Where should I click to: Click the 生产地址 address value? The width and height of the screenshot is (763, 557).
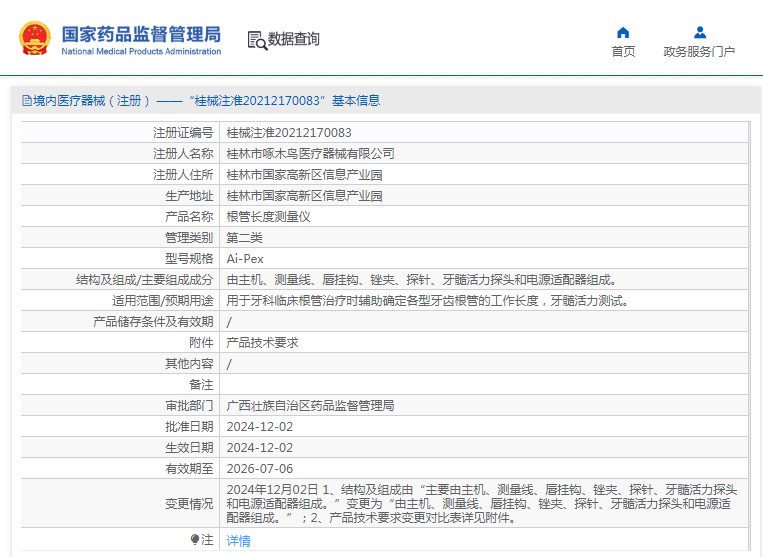point(305,196)
